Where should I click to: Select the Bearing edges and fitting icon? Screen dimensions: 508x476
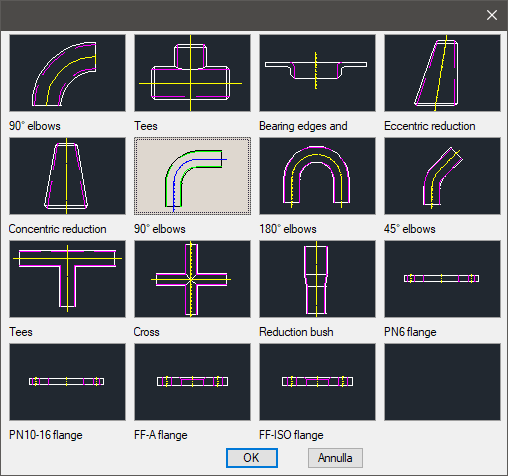(317, 73)
